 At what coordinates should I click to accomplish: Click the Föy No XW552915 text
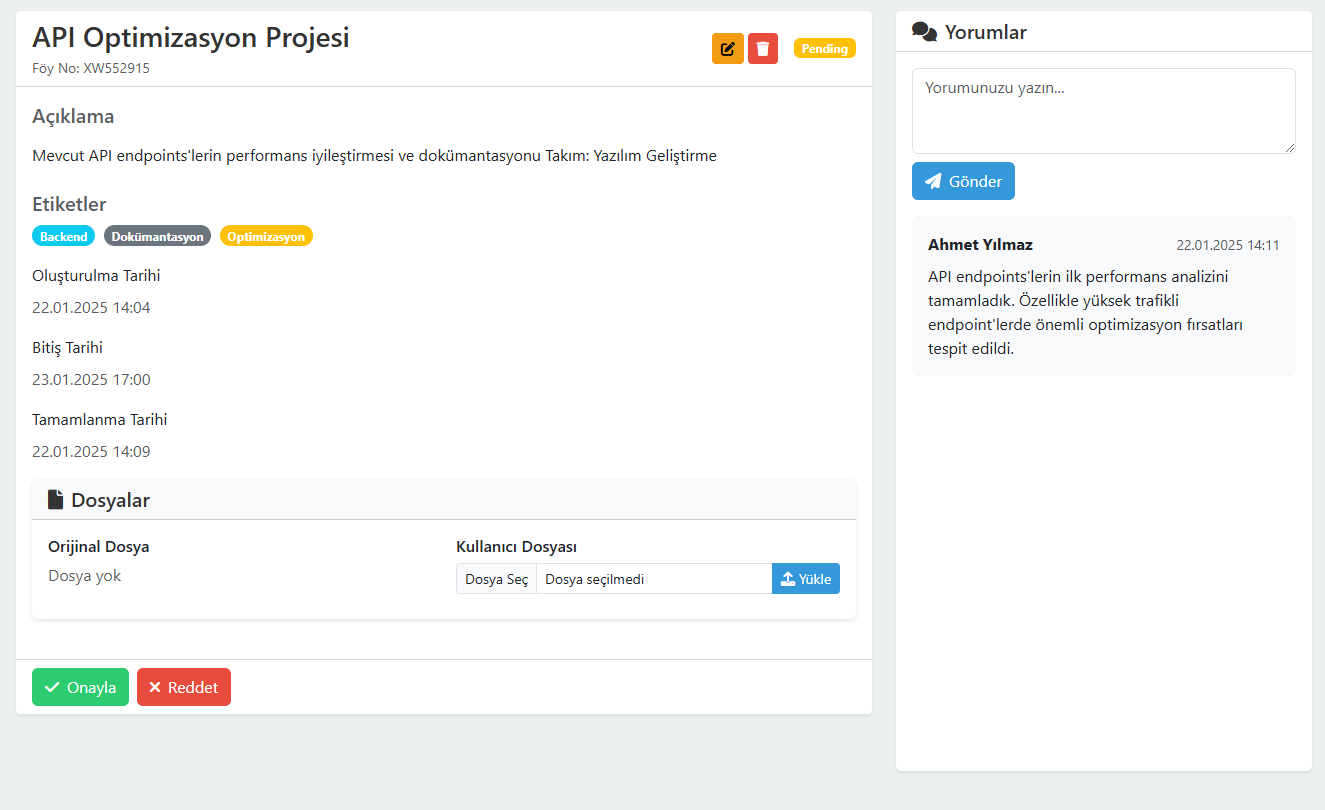tap(91, 69)
